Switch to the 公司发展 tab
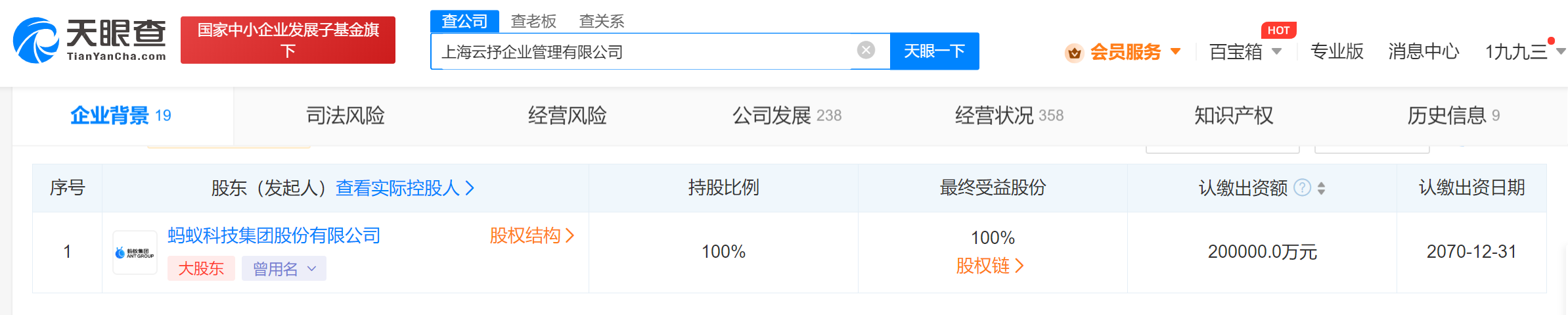The height and width of the screenshot is (315, 1568). coord(787,116)
